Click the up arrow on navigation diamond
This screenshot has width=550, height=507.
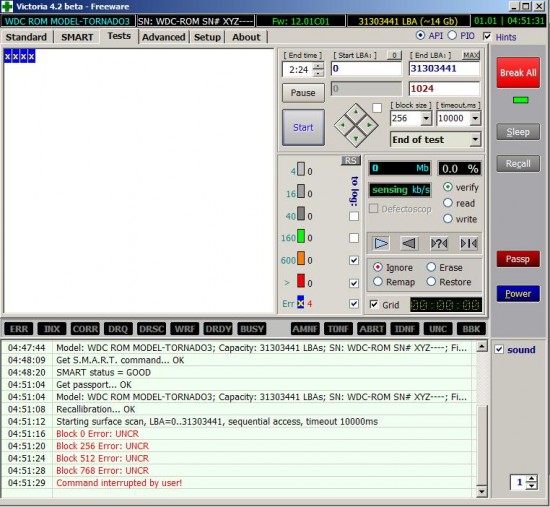tap(356, 112)
